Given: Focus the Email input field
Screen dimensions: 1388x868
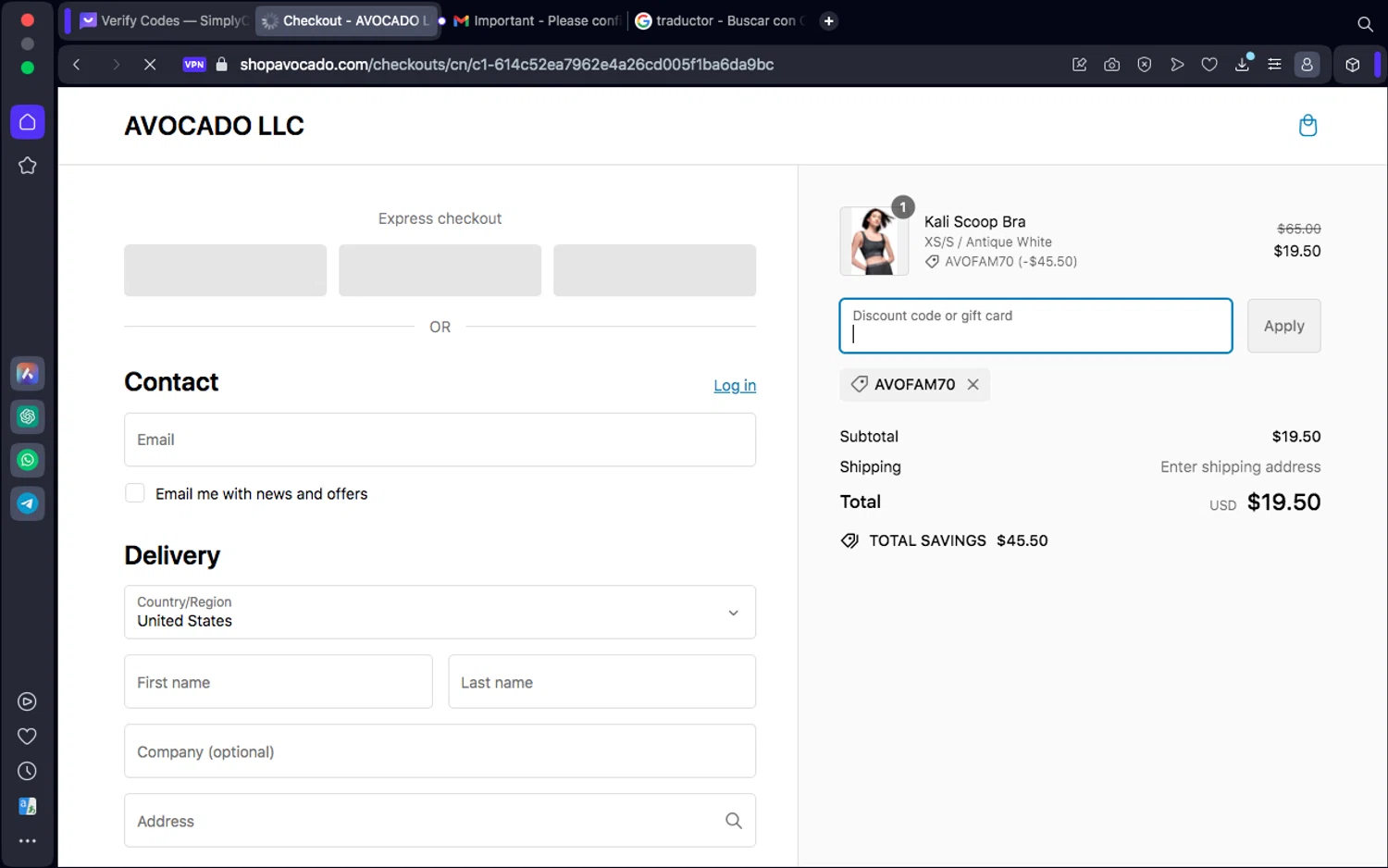Looking at the screenshot, I should point(440,440).
